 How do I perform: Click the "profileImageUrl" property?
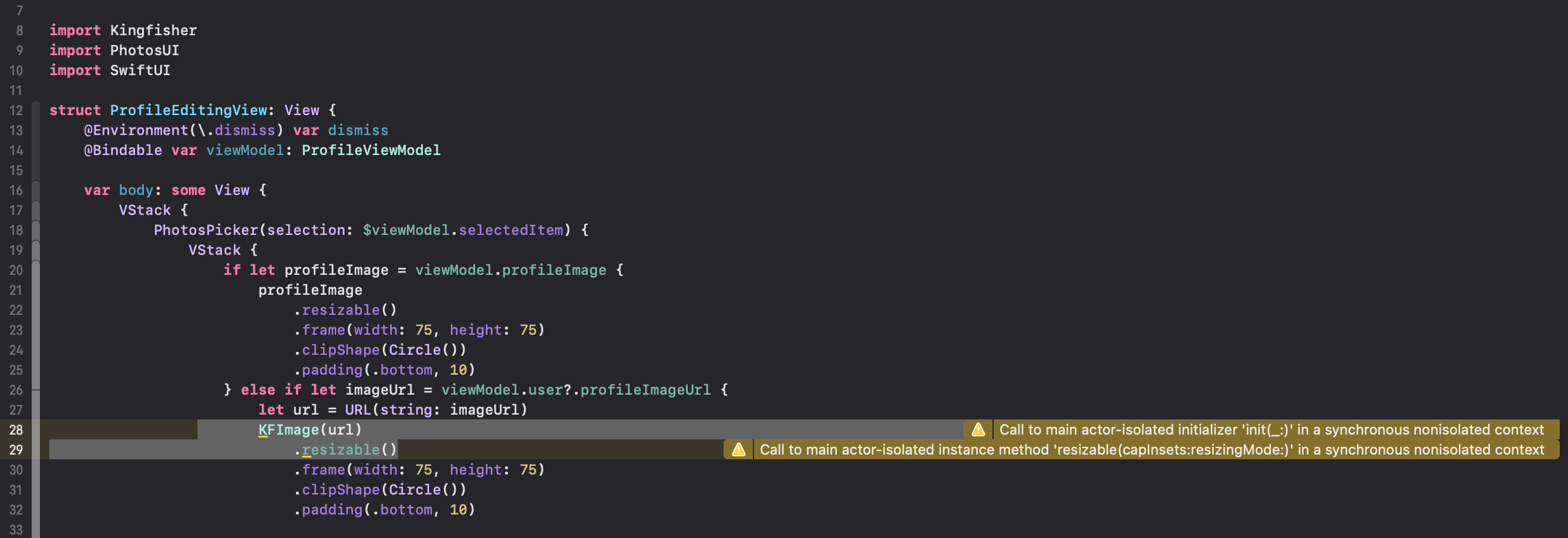[x=645, y=390]
